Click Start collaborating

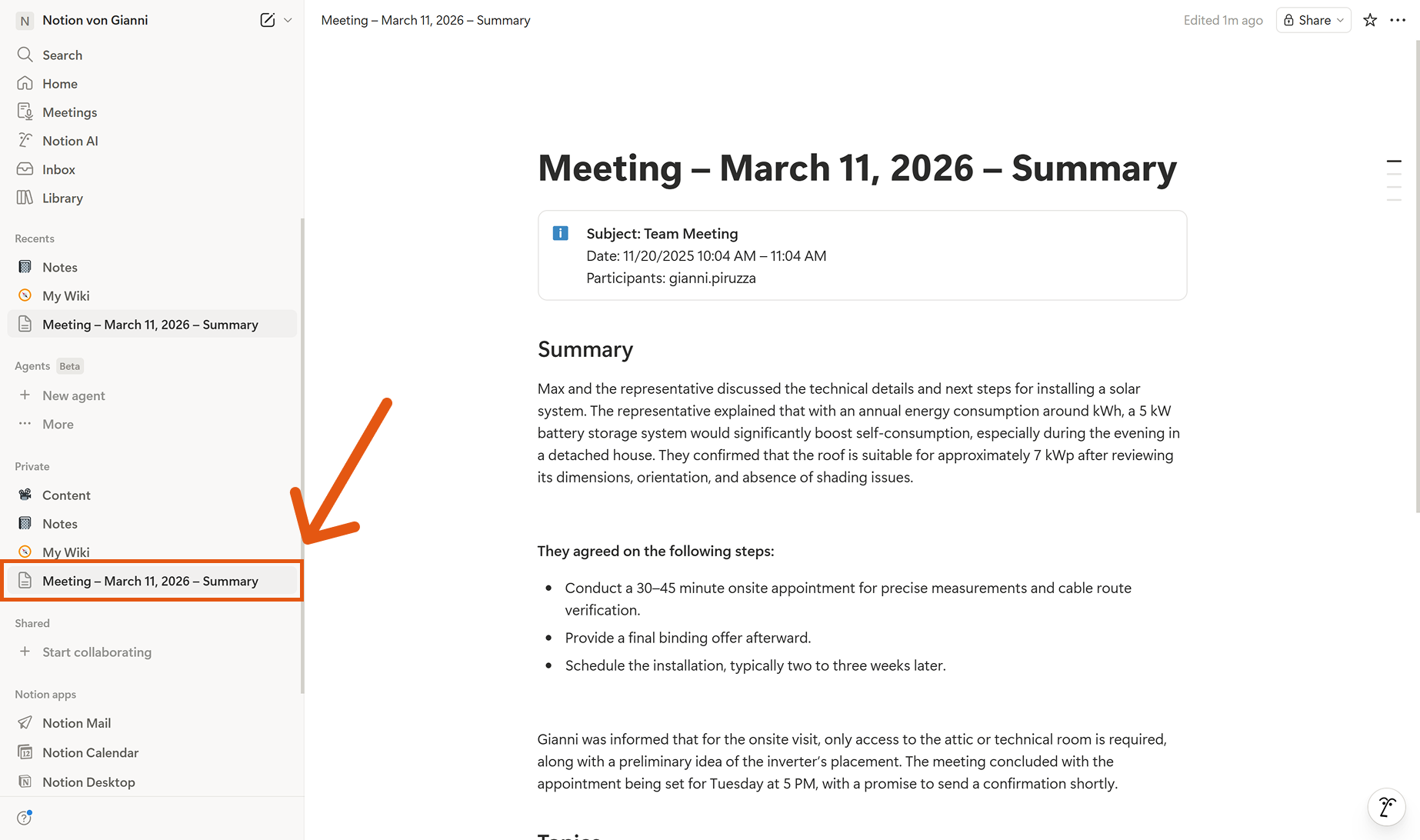[97, 652]
